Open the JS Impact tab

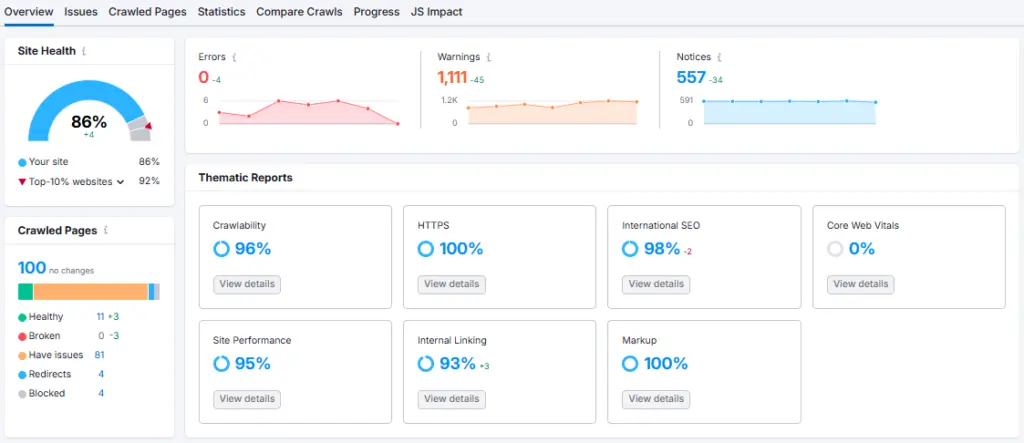(436, 12)
